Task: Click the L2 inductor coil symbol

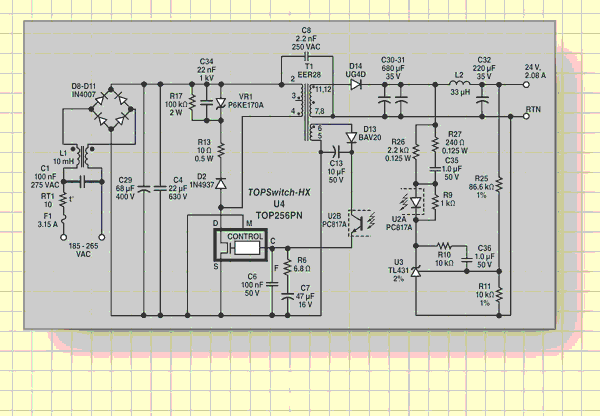Action: (460, 84)
